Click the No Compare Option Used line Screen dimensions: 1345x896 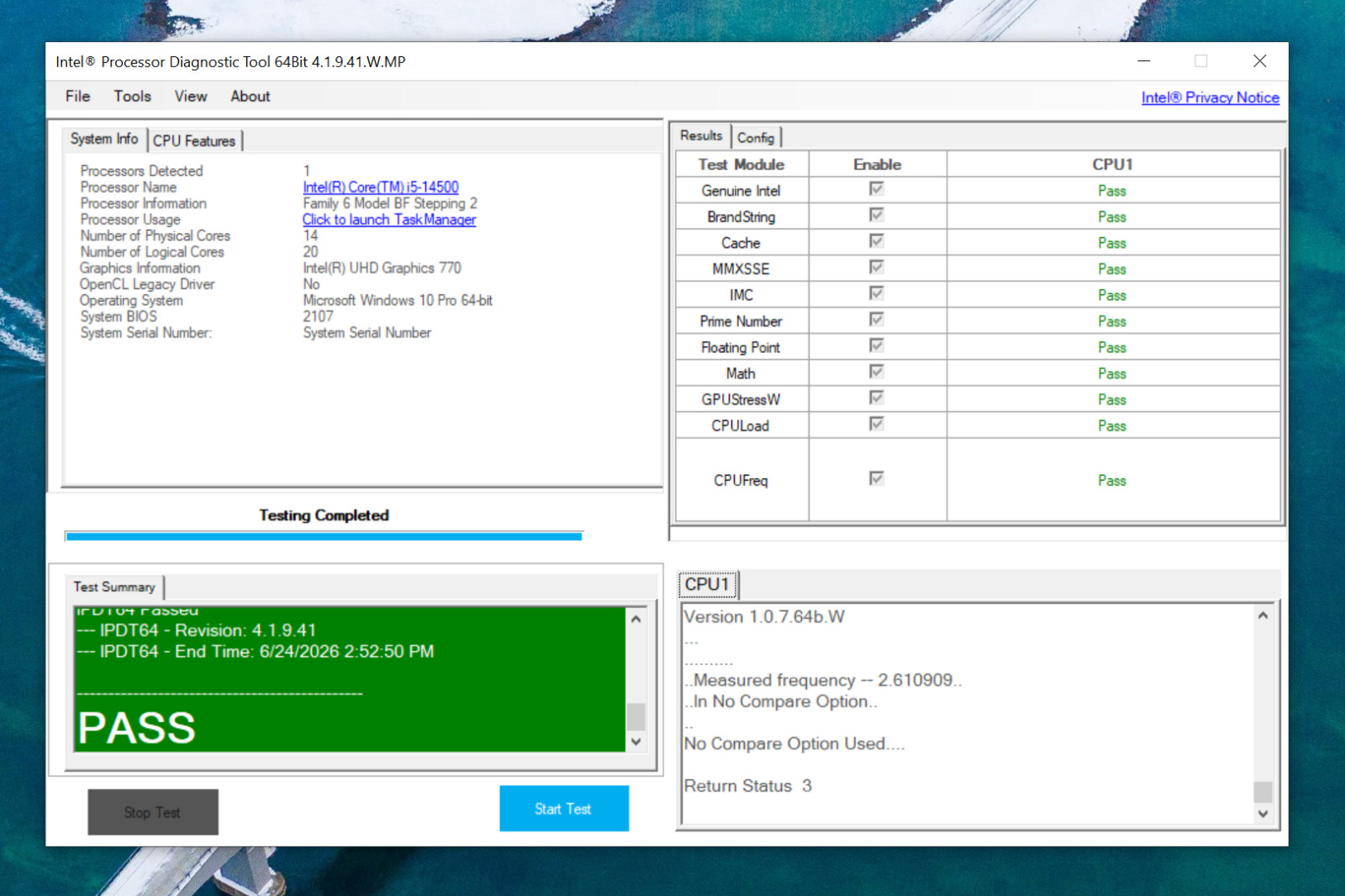point(794,744)
